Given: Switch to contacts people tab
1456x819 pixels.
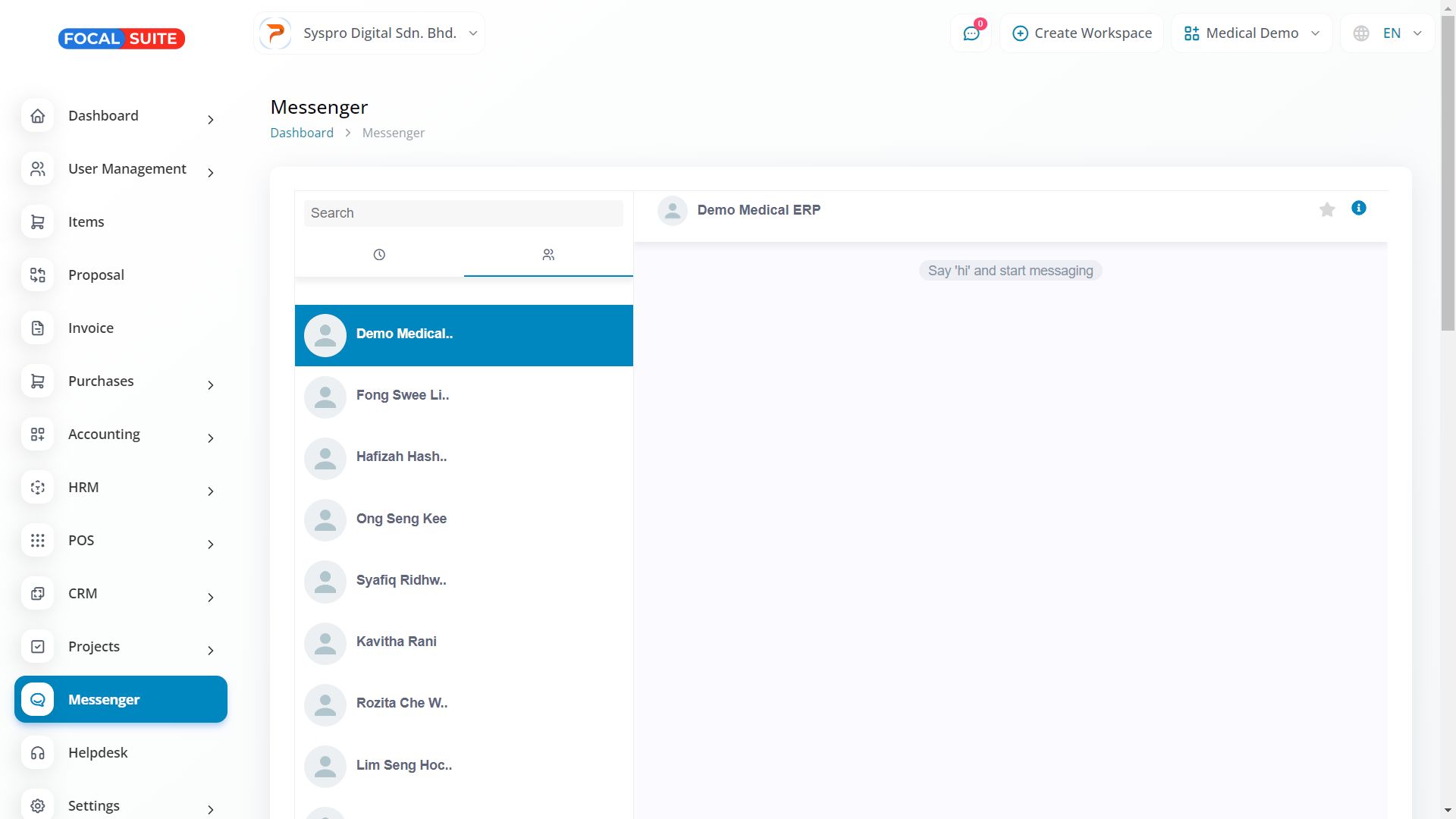Looking at the screenshot, I should coord(548,255).
